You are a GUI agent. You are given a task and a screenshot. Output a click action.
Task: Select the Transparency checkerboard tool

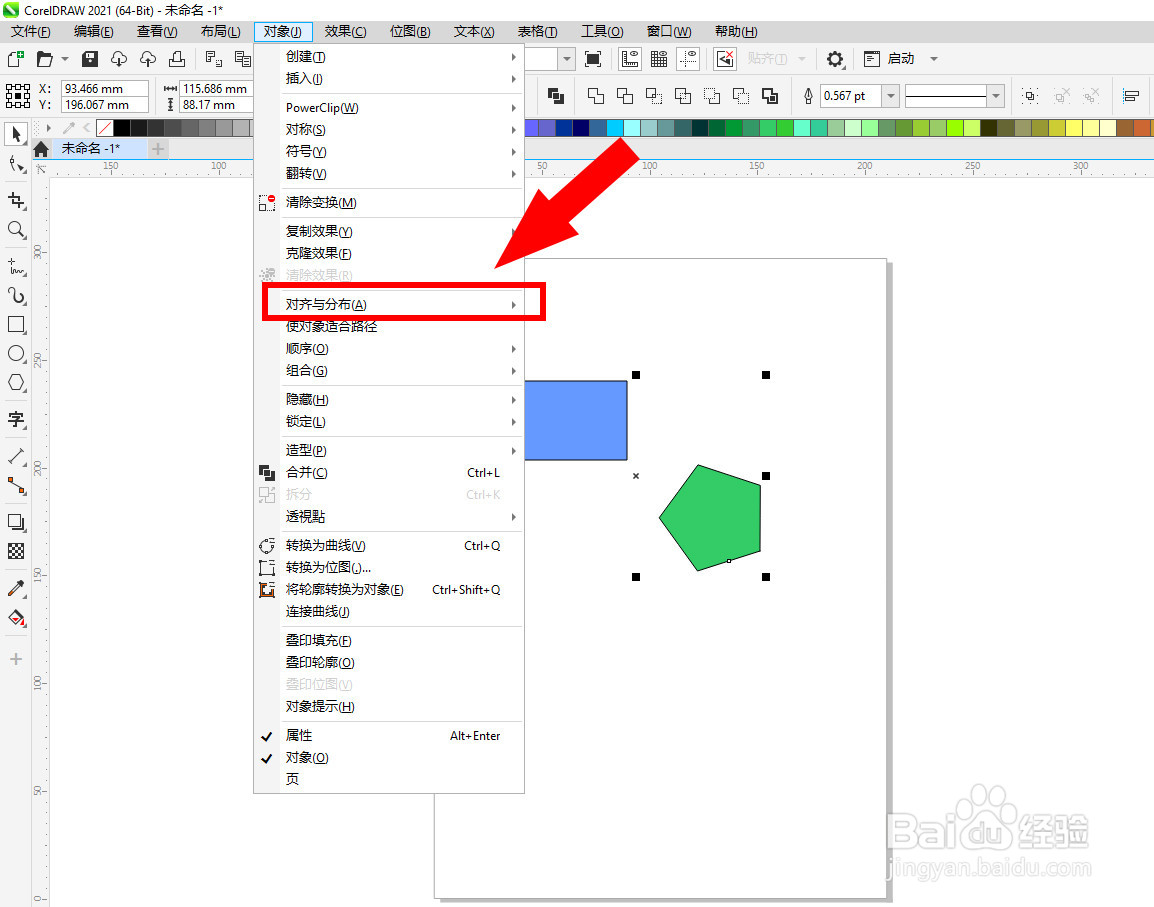coord(15,551)
